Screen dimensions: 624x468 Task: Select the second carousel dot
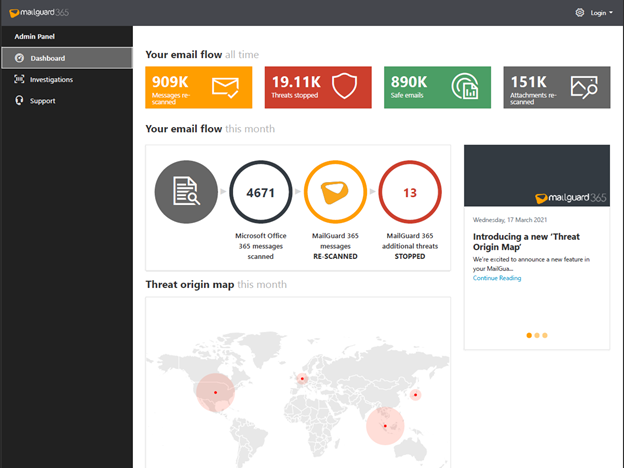537,335
